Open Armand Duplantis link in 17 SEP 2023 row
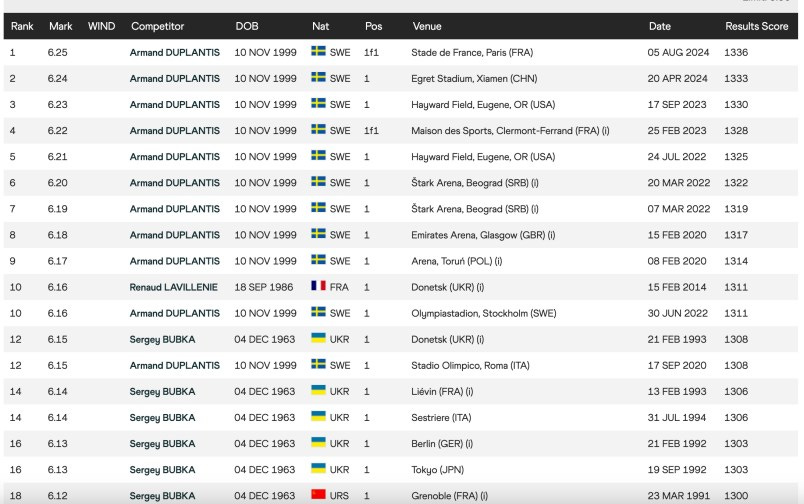 [x=174, y=105]
